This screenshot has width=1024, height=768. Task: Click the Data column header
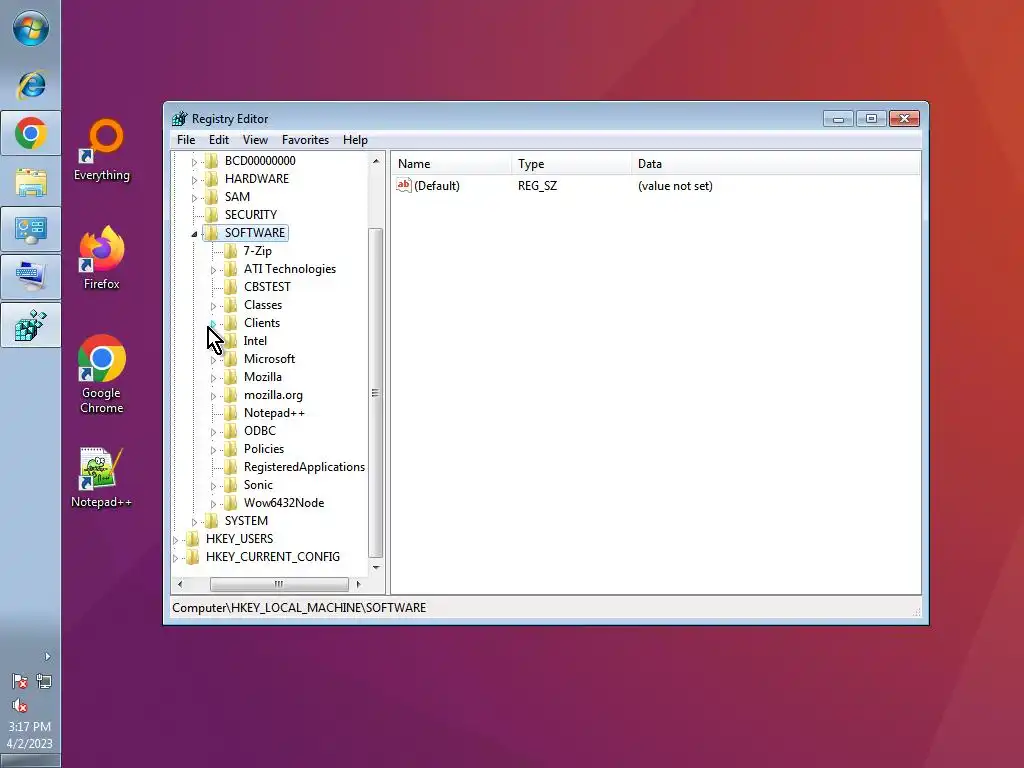point(776,164)
